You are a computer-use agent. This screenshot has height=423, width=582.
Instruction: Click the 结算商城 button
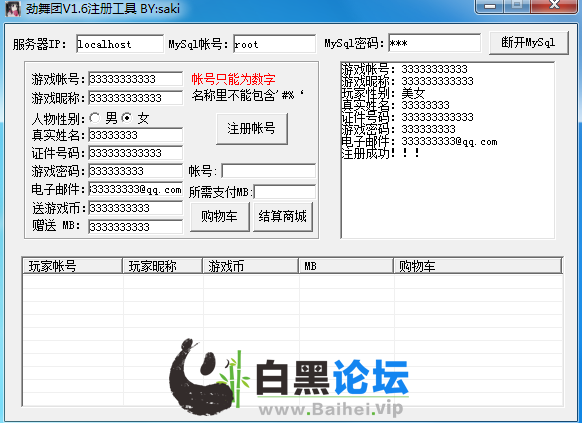pos(283,216)
